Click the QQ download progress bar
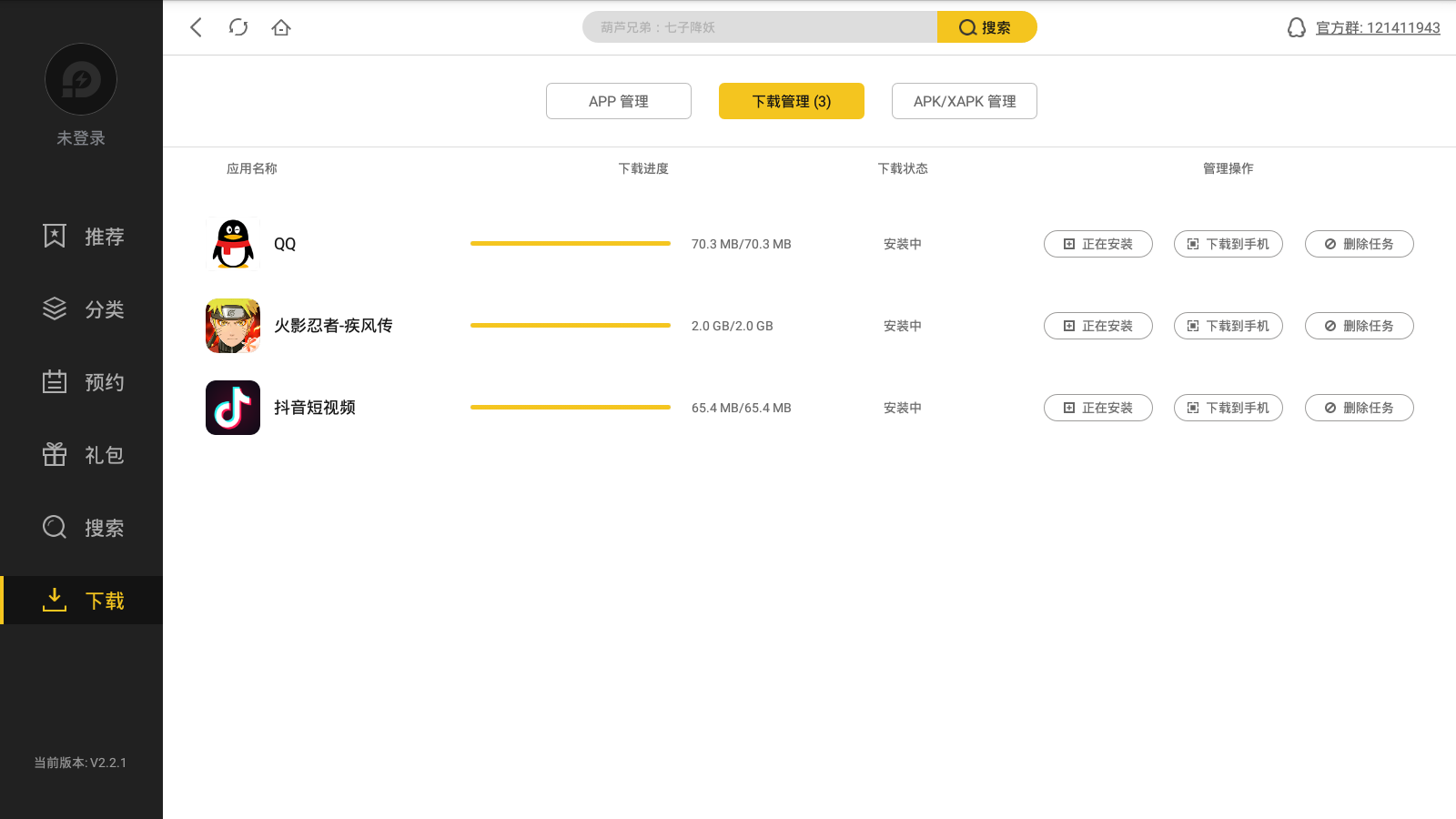Viewport: 1456px width, 819px height. [571, 244]
